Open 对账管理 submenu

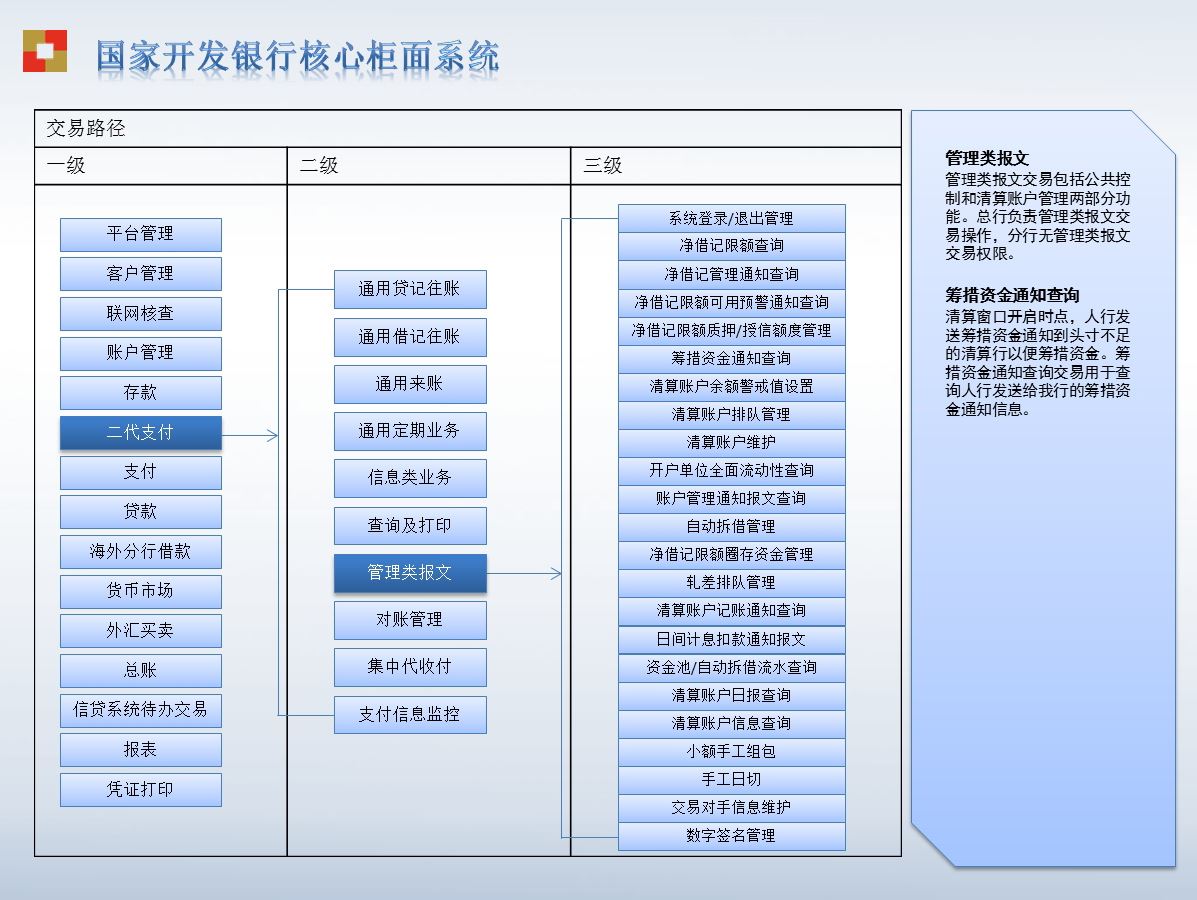coord(410,621)
